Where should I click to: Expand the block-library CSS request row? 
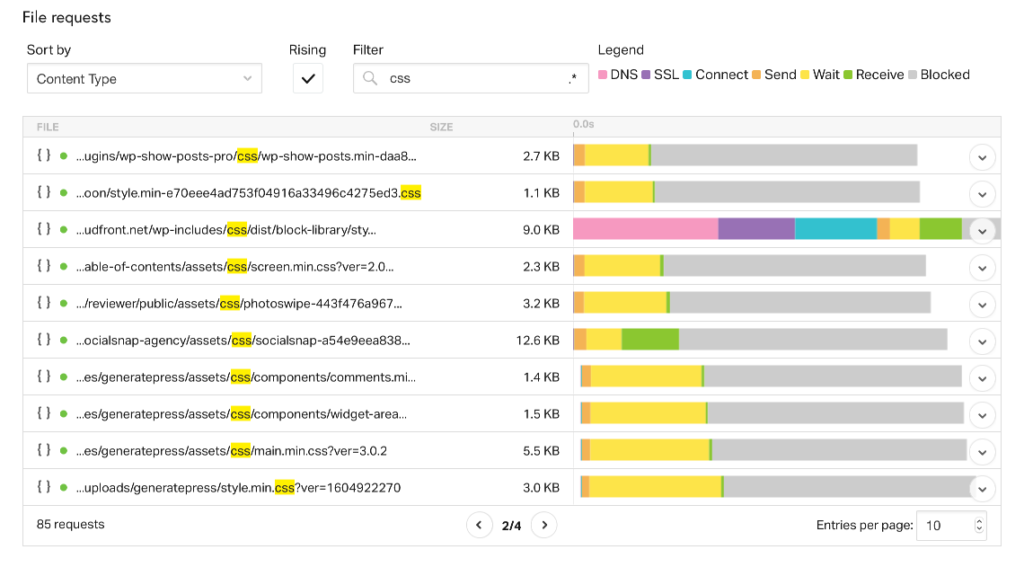point(982,230)
